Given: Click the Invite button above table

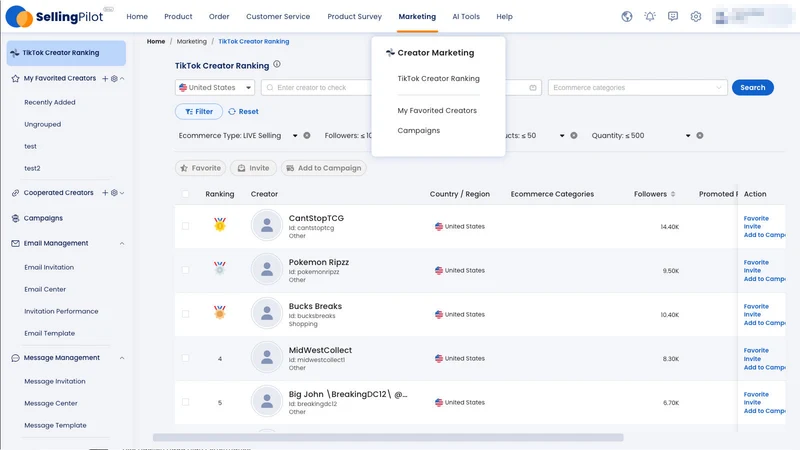Looking at the screenshot, I should [253, 168].
